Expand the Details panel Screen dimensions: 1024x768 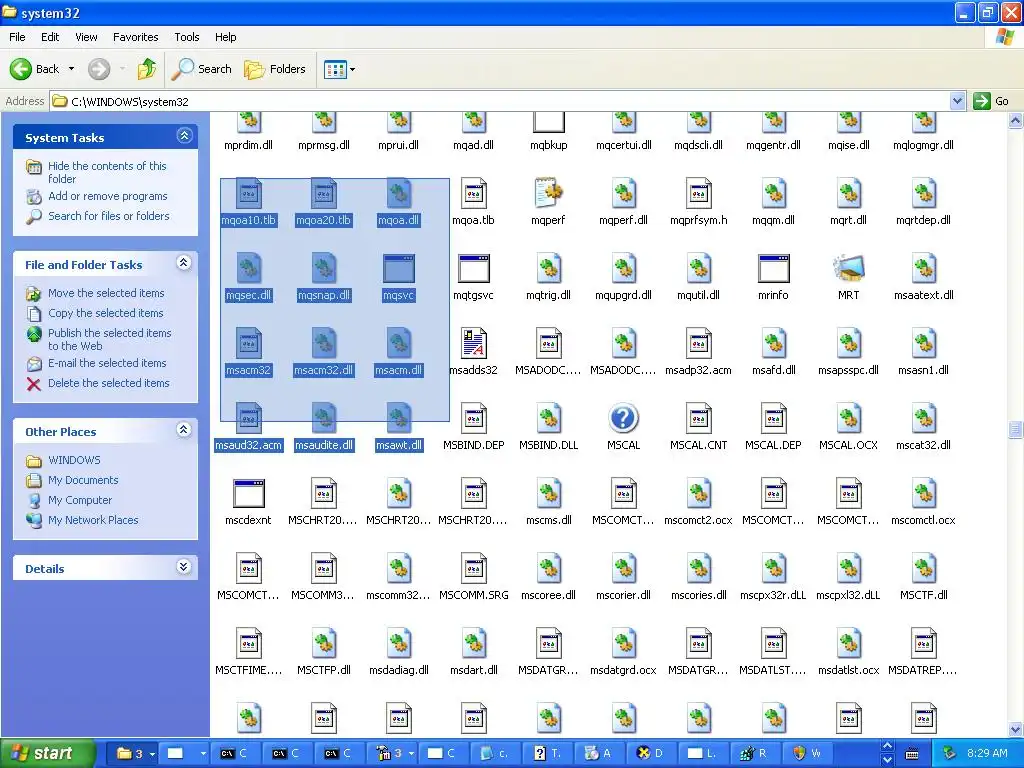point(184,567)
